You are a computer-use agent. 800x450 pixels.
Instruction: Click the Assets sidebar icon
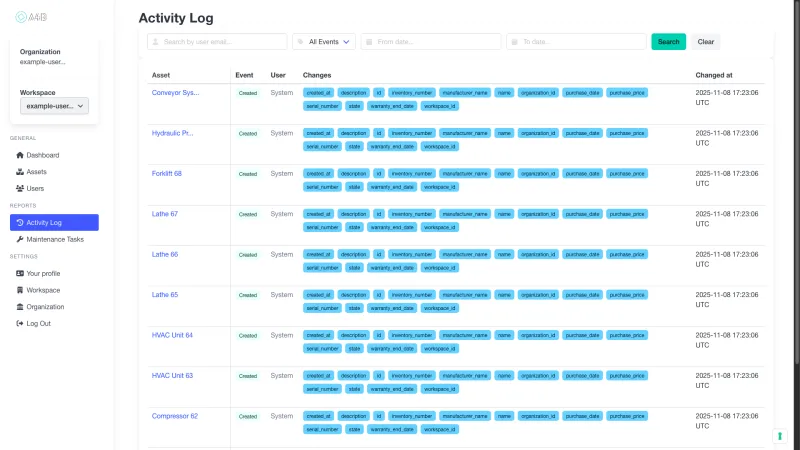coord(20,172)
